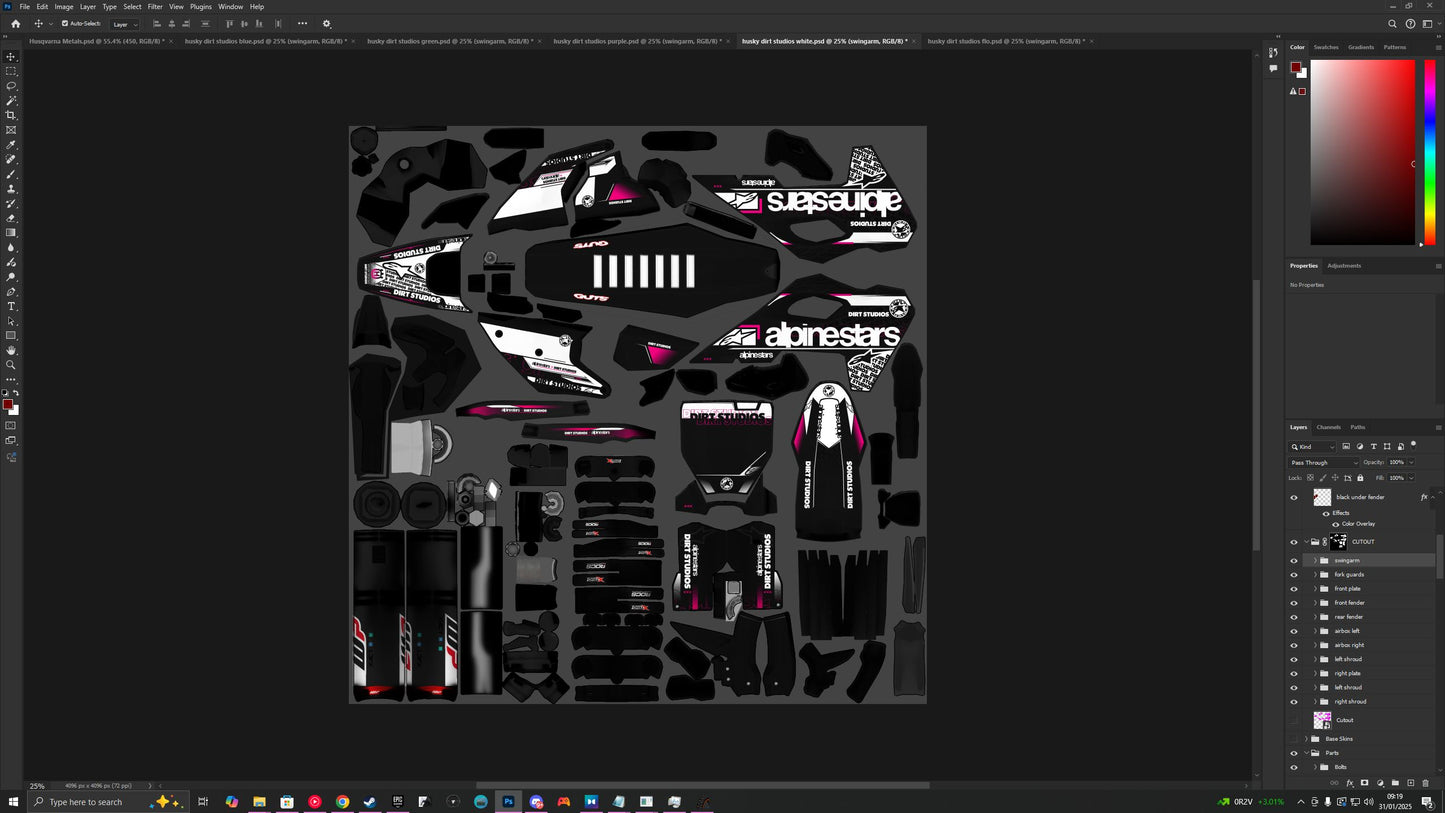Open the Opacity value dropdown
The width and height of the screenshot is (1445, 813).
(x=1411, y=463)
